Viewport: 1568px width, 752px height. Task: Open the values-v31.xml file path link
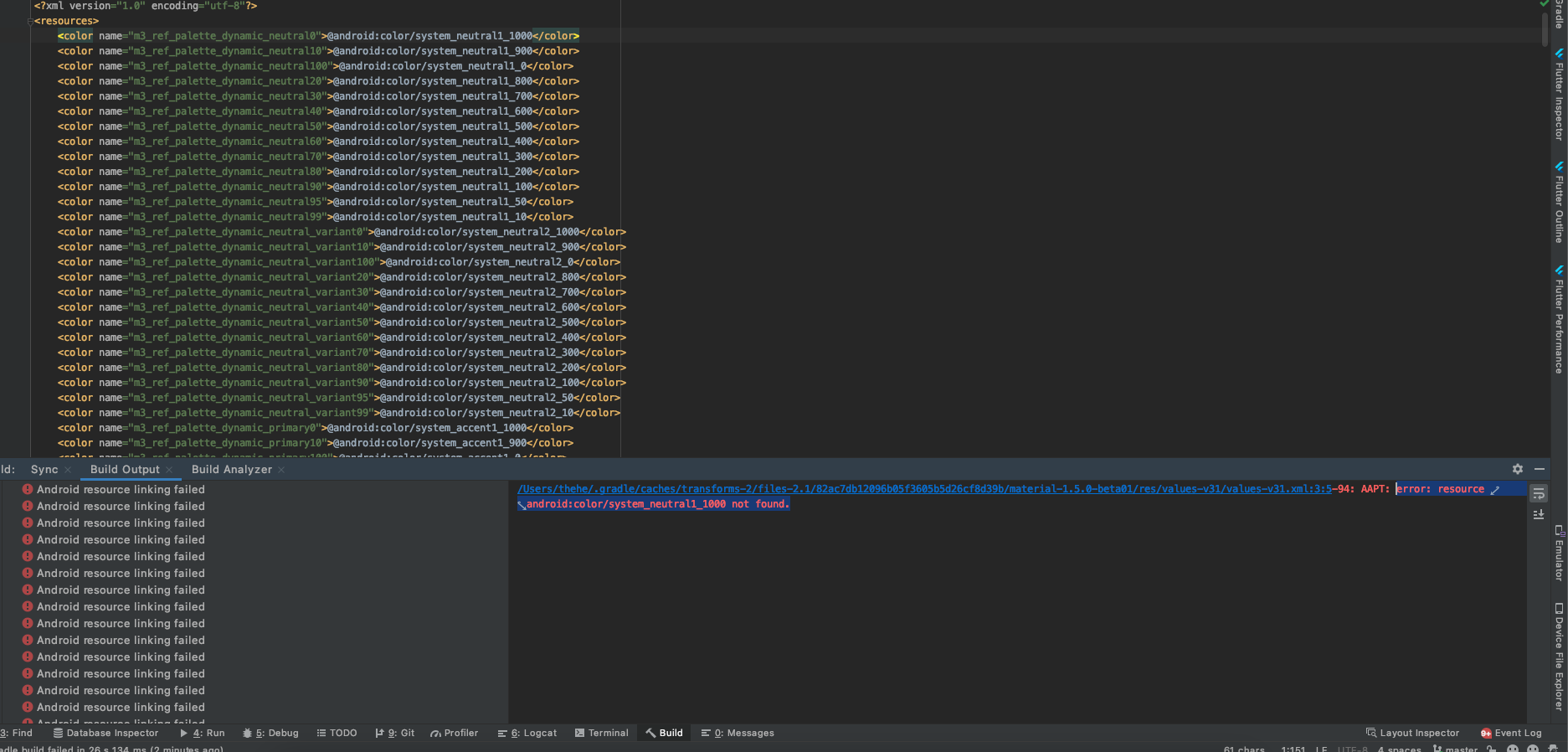924,489
